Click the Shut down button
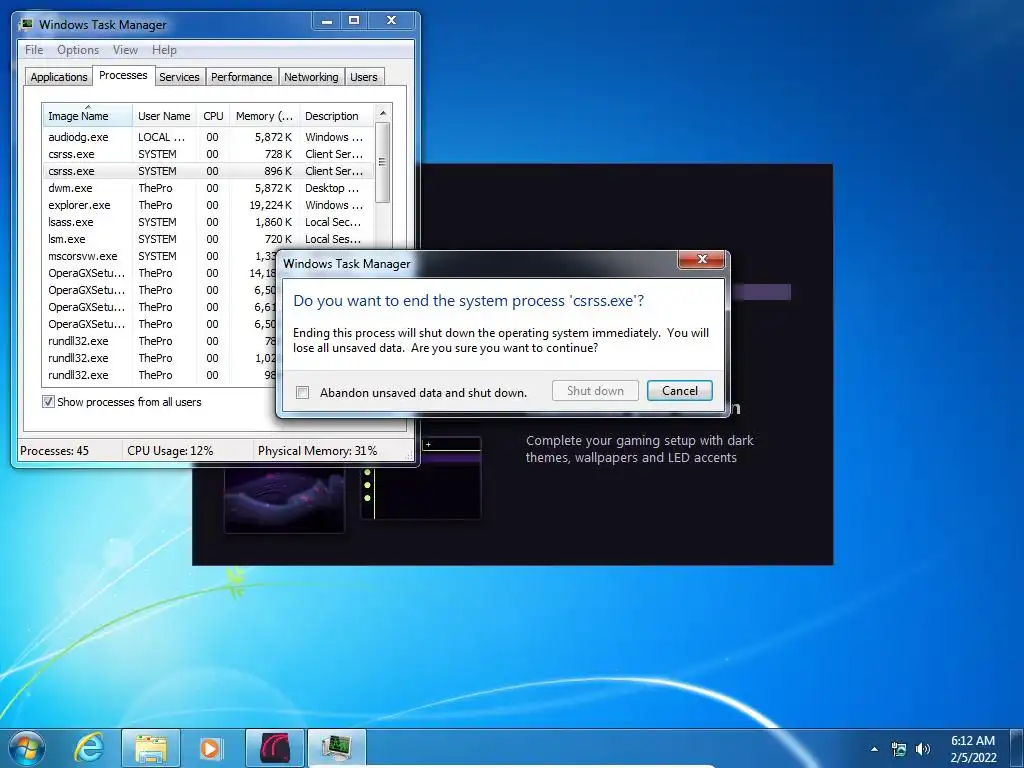1024x768 pixels. tap(595, 391)
